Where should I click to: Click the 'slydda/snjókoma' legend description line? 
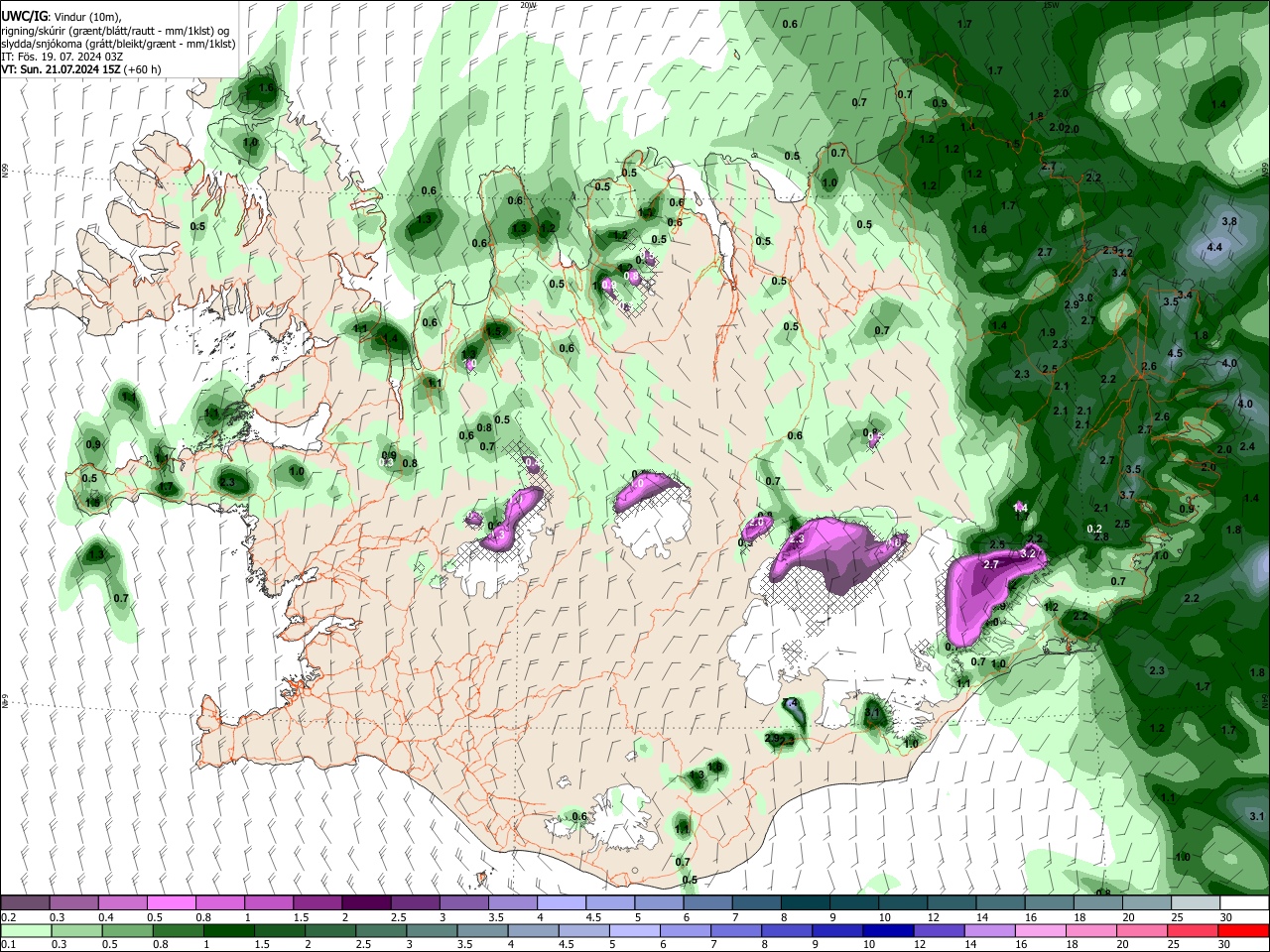coord(118,44)
